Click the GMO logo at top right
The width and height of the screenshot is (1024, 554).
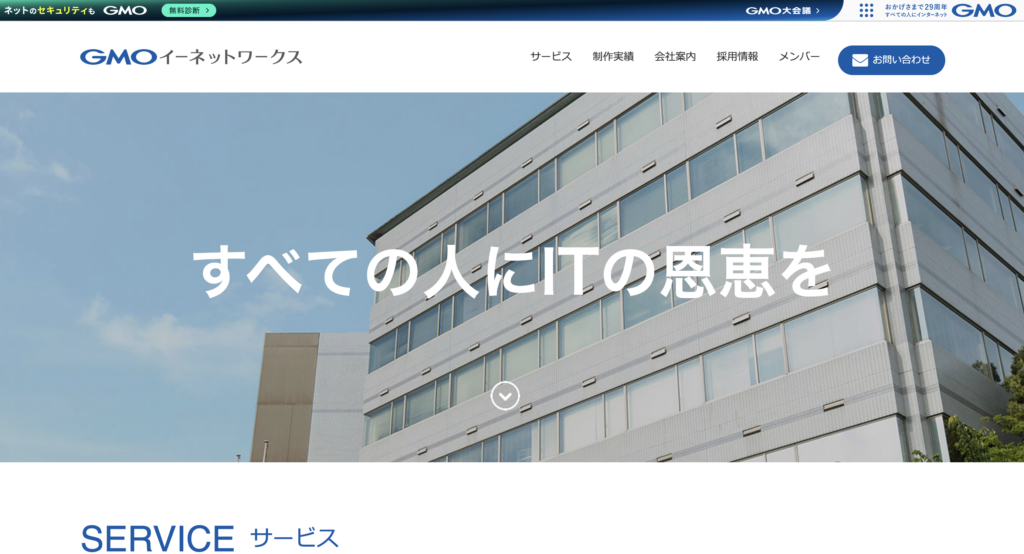point(983,10)
